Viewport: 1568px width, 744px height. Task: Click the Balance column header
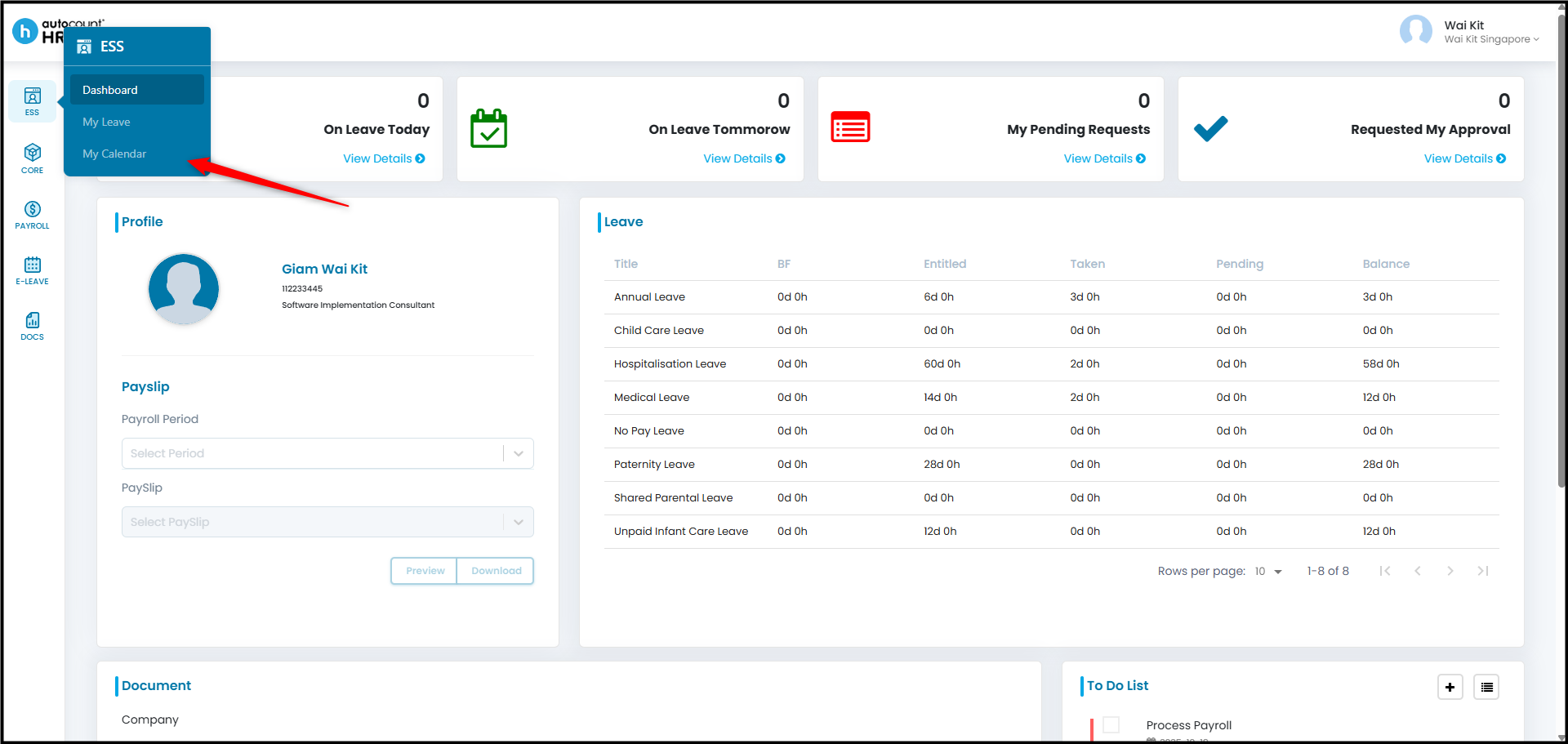[1386, 264]
